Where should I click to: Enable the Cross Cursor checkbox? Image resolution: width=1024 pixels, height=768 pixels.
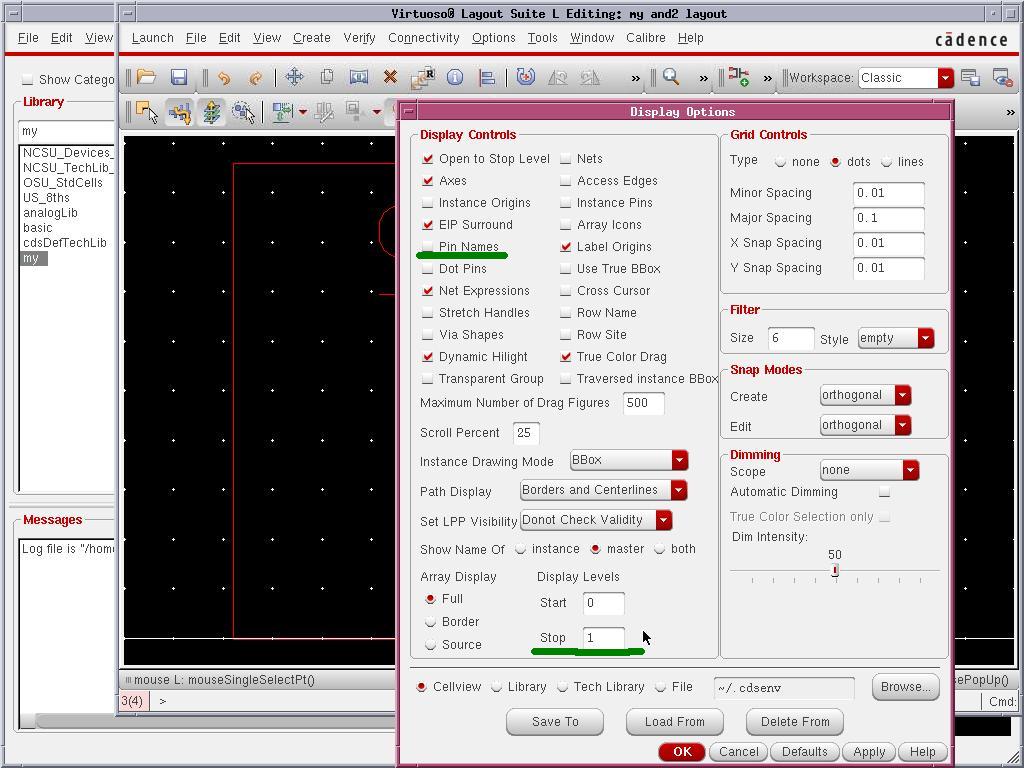[566, 291]
